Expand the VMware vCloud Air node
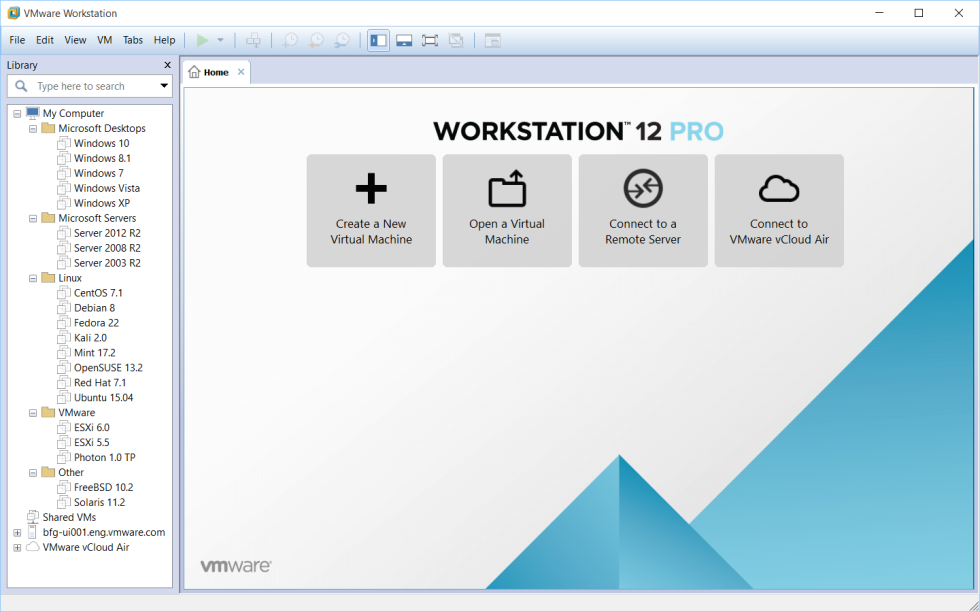Screen dimensions: 980x612 tap(17, 548)
